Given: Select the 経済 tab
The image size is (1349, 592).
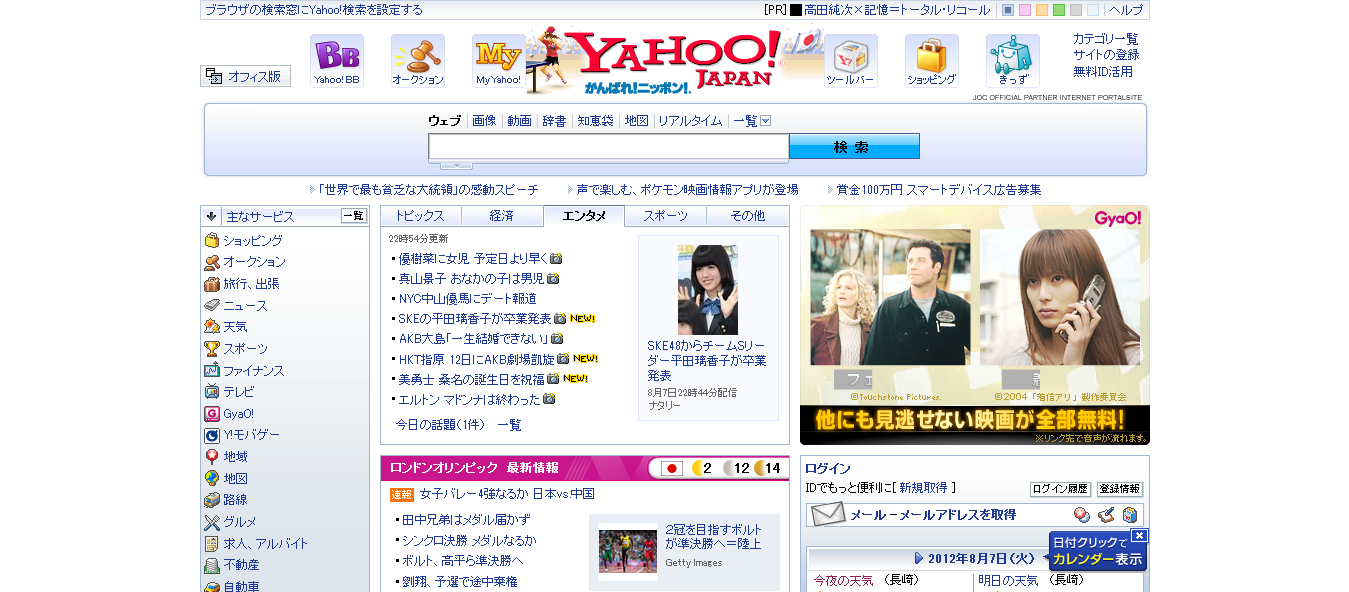Looking at the screenshot, I should click(502, 216).
